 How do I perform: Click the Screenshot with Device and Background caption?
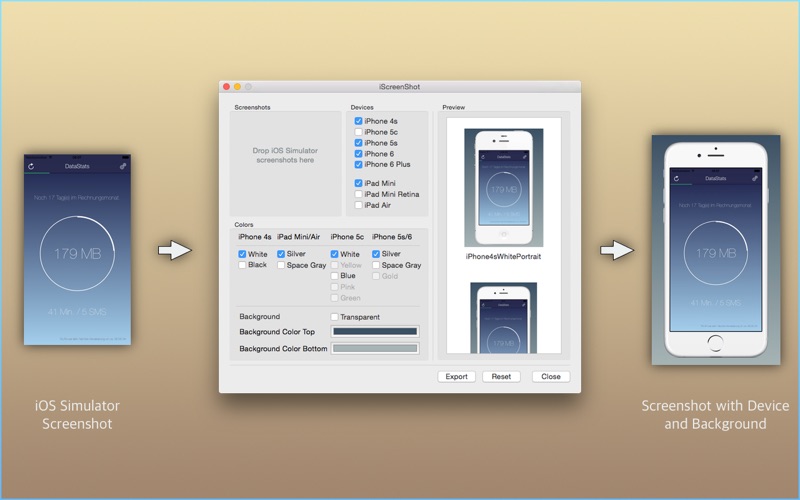pyautogui.click(x=715, y=415)
